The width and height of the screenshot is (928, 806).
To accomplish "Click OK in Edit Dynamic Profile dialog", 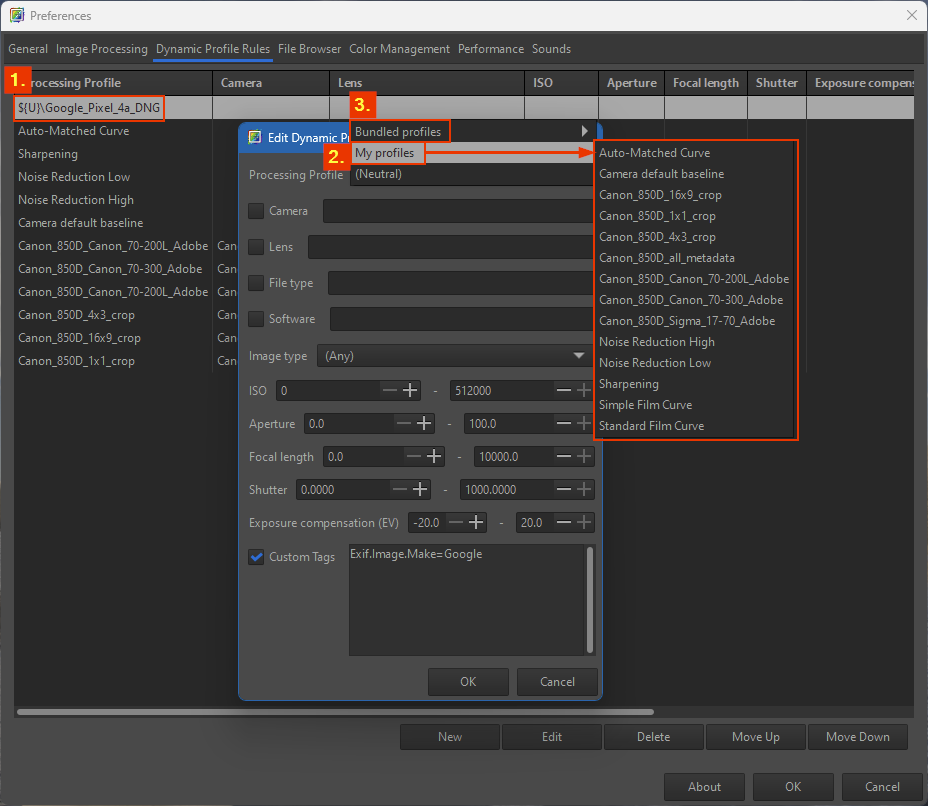I will tap(468, 682).
